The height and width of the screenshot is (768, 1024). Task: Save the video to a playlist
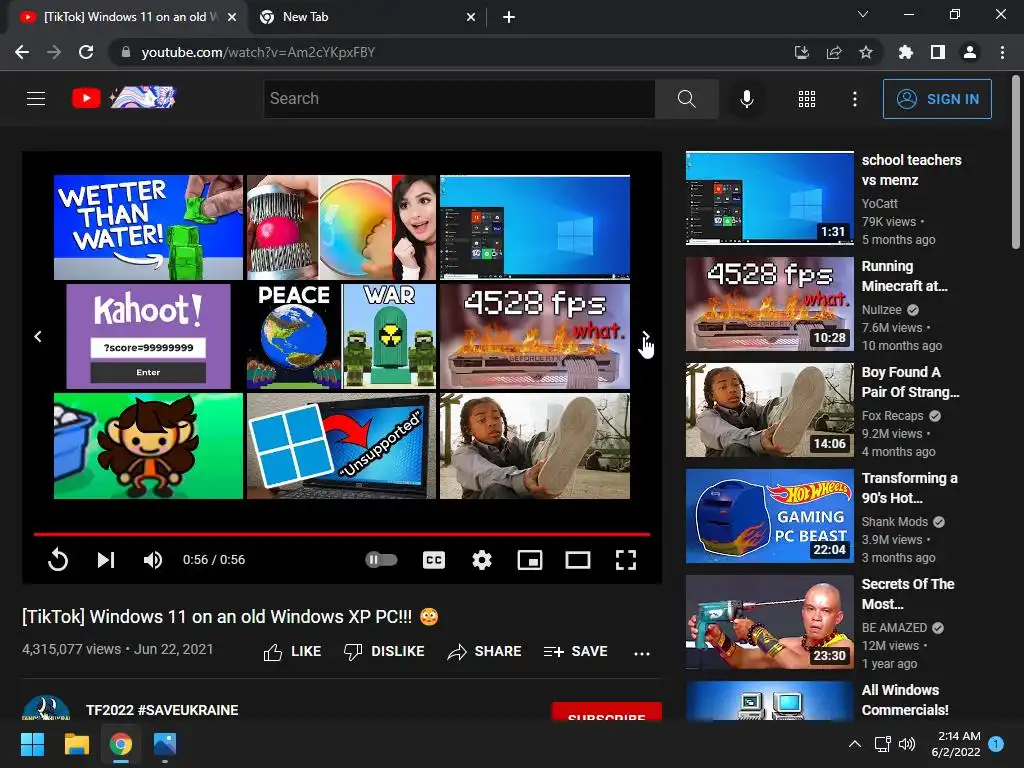point(575,651)
